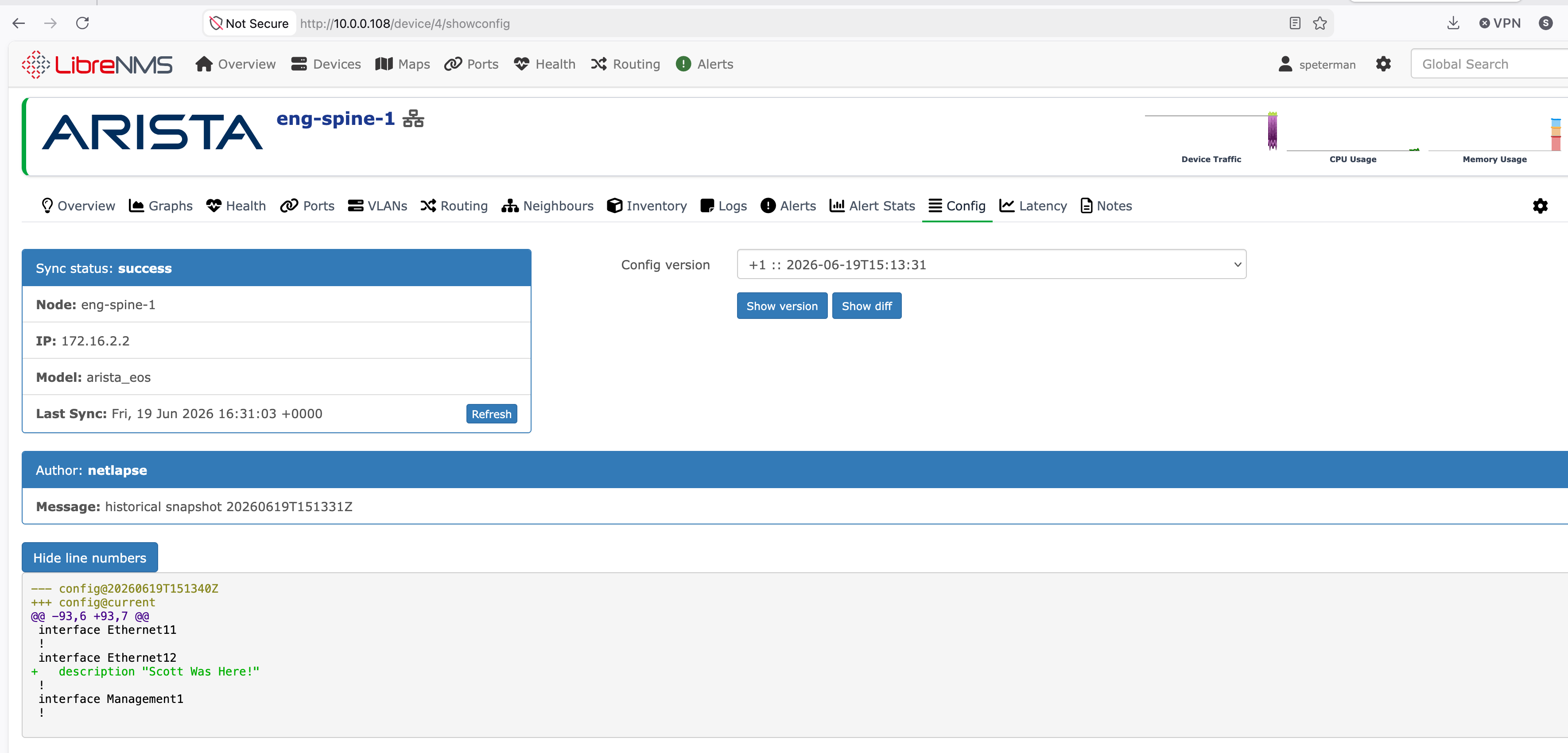Click the browser back arrow
1568x753 pixels.
click(19, 23)
